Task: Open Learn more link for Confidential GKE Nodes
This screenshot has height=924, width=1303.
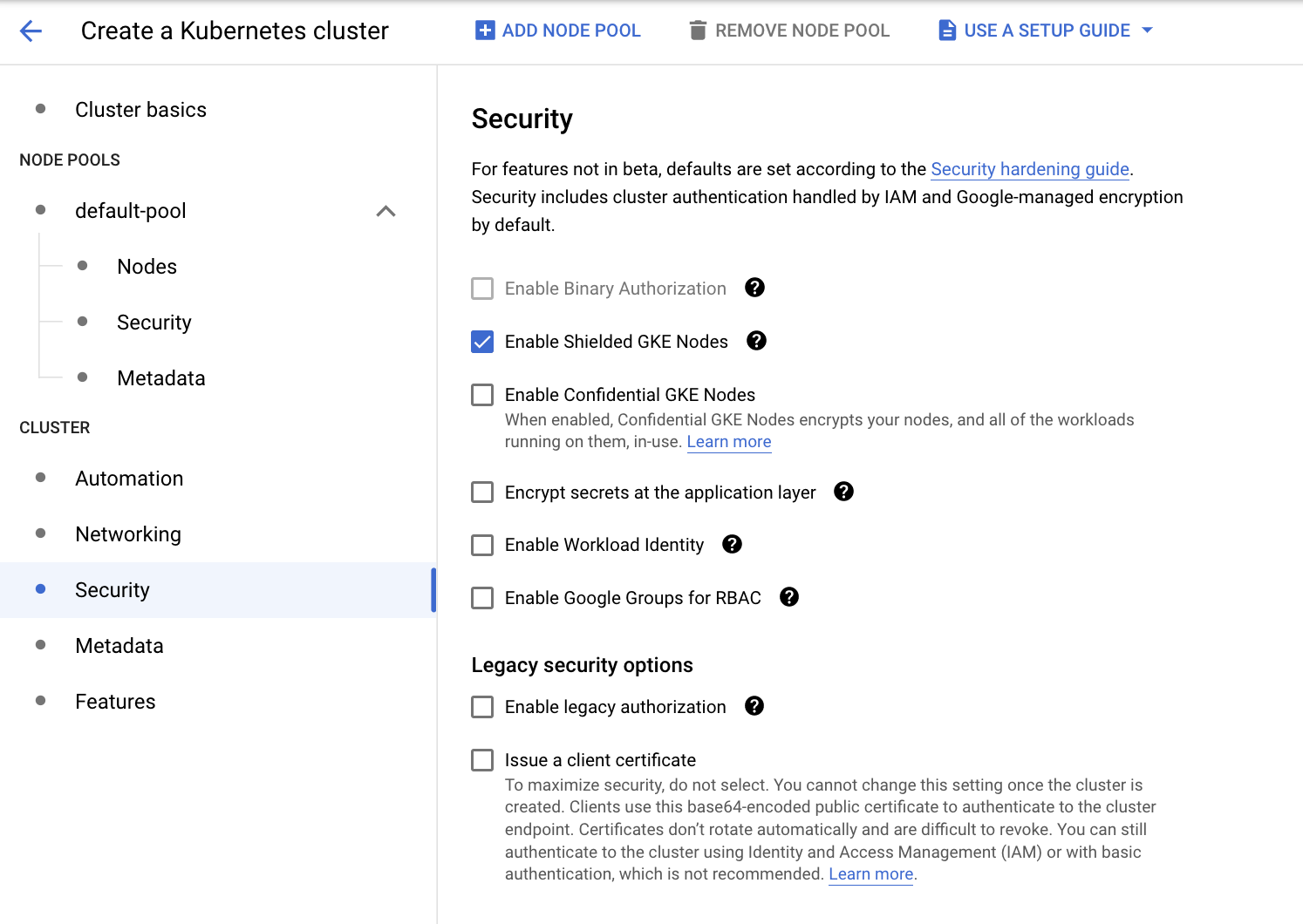Action: pos(729,442)
